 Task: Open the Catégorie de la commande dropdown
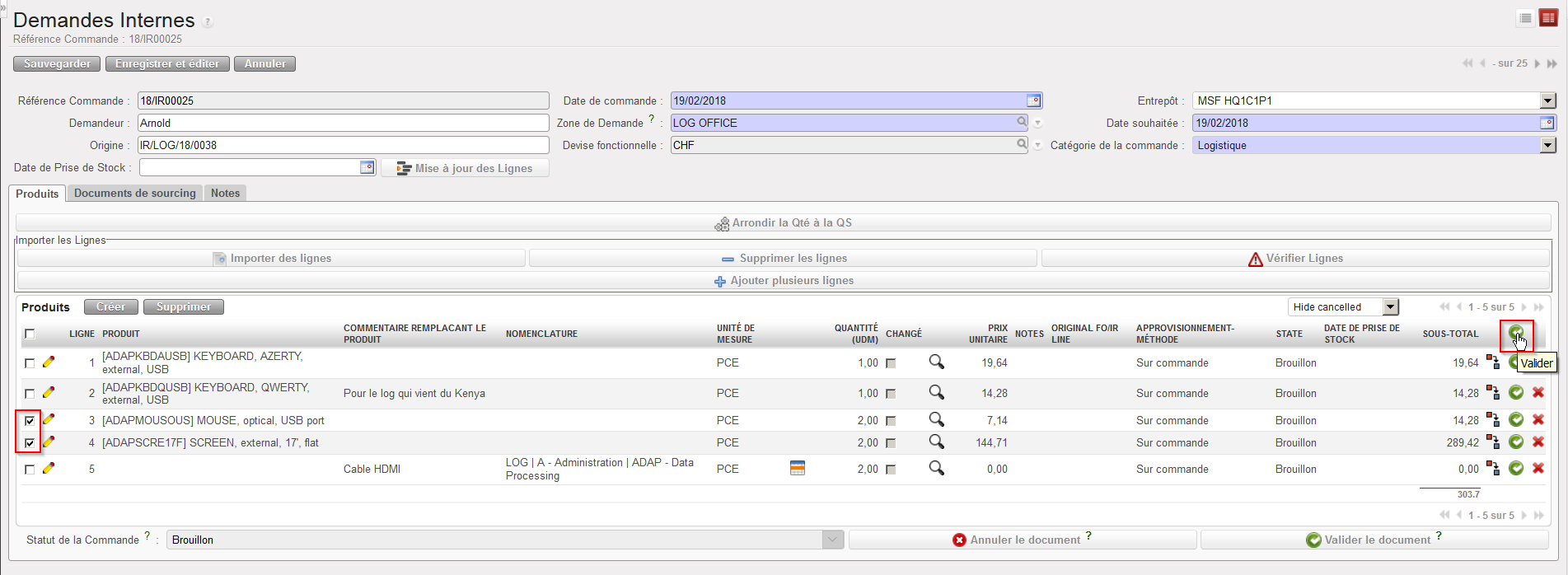[1547, 145]
